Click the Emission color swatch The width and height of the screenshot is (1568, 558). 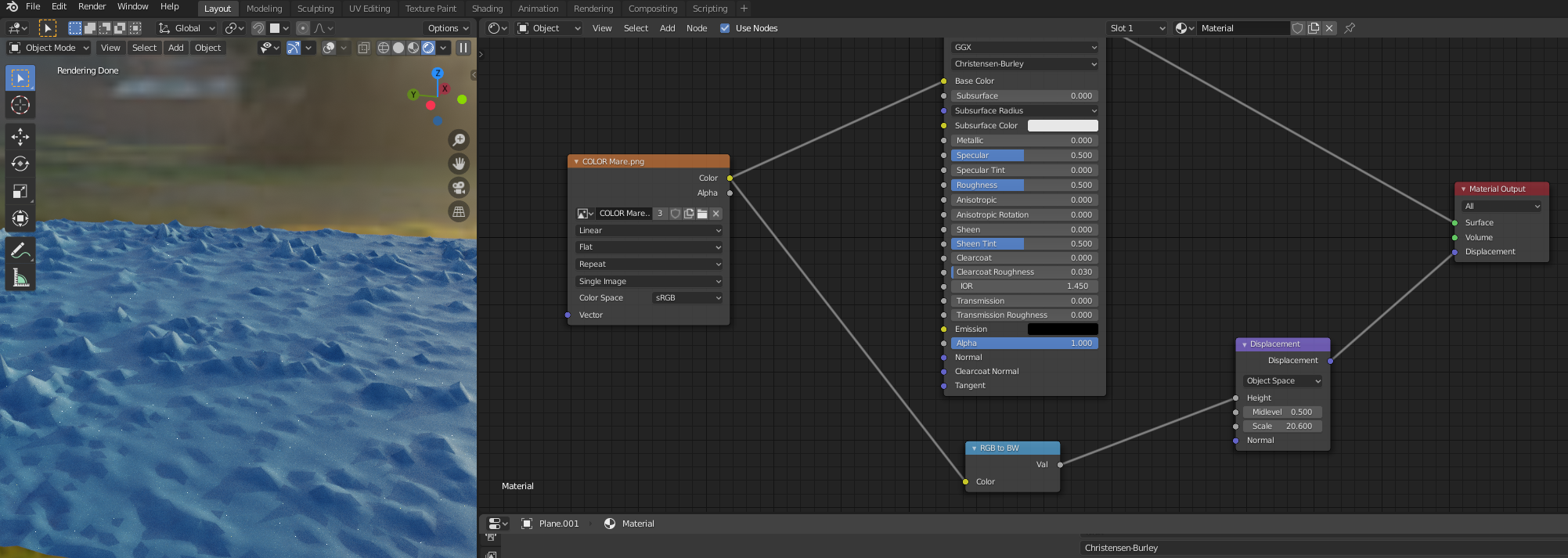(1062, 329)
